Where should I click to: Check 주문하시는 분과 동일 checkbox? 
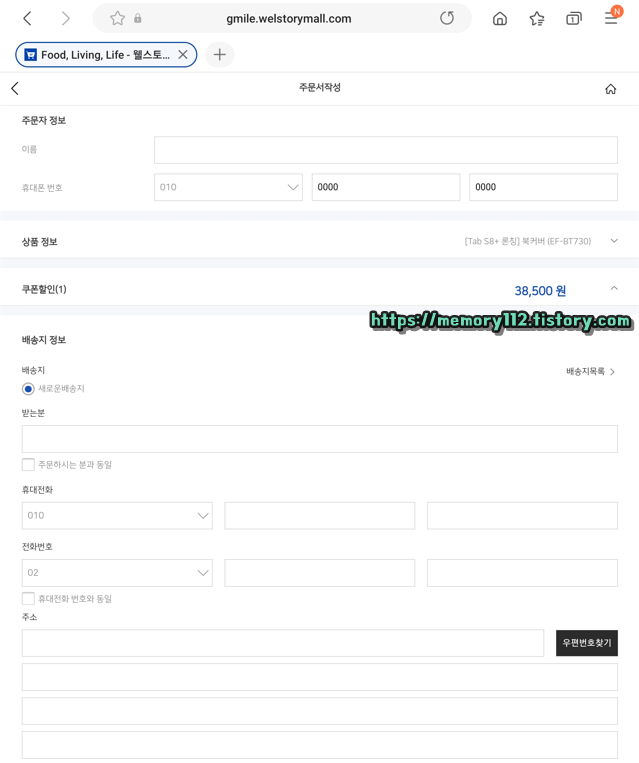28,464
